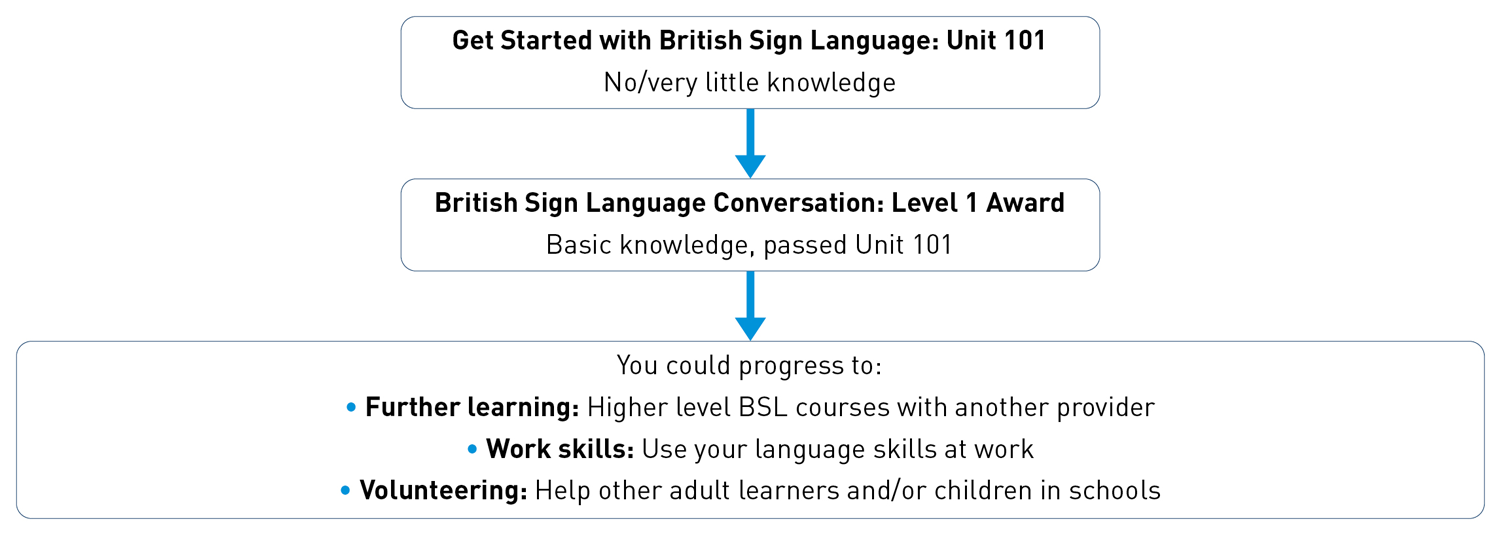Click 'Higher level BSL courses with another provider'

coord(871,407)
